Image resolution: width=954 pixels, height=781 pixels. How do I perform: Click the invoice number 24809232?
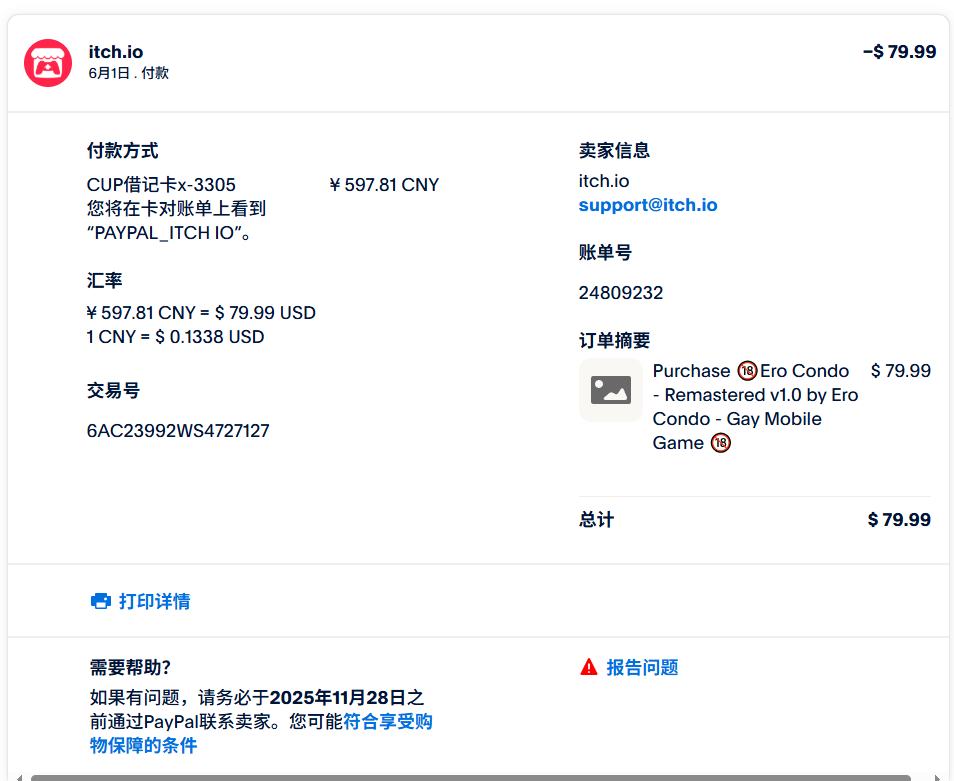pyautogui.click(x=621, y=293)
